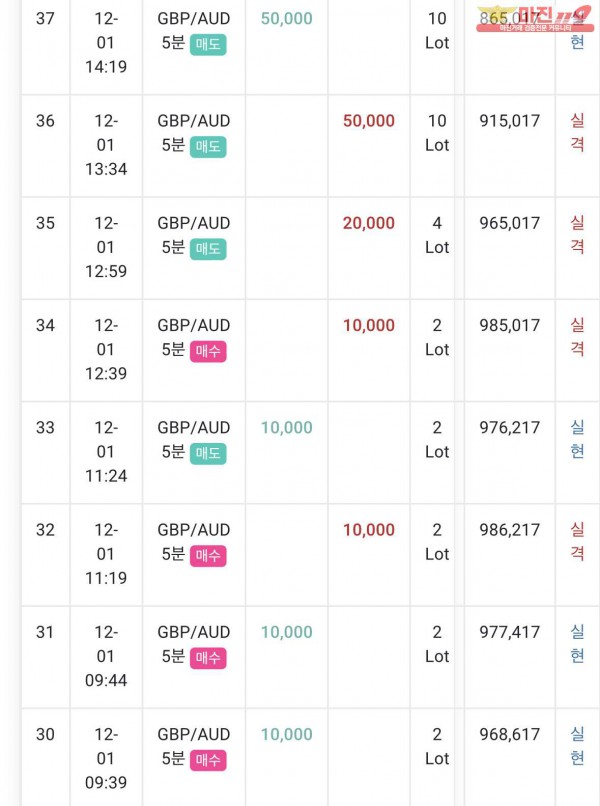
Task: Click the 매도 badge in row 37
Action: click(208, 44)
